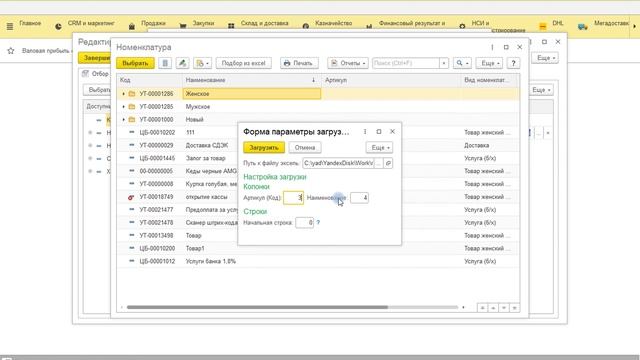
Task: Click the sections panel right scroll arrow
Action: 635,26
